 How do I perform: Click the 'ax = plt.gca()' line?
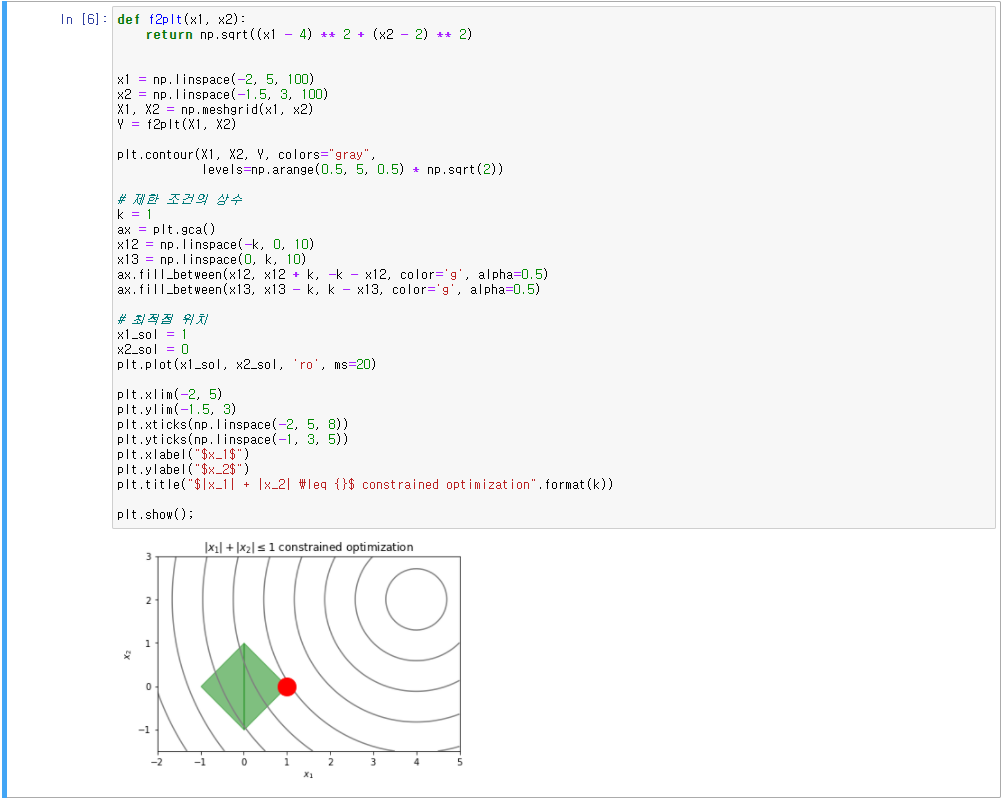(166, 230)
